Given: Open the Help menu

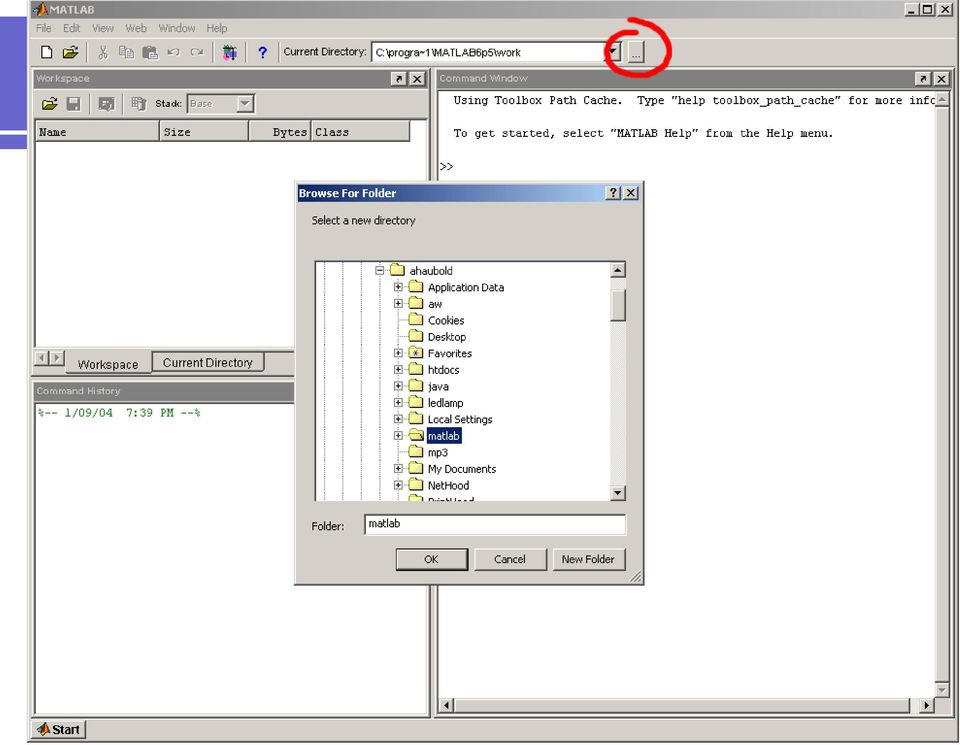Looking at the screenshot, I should [217, 28].
